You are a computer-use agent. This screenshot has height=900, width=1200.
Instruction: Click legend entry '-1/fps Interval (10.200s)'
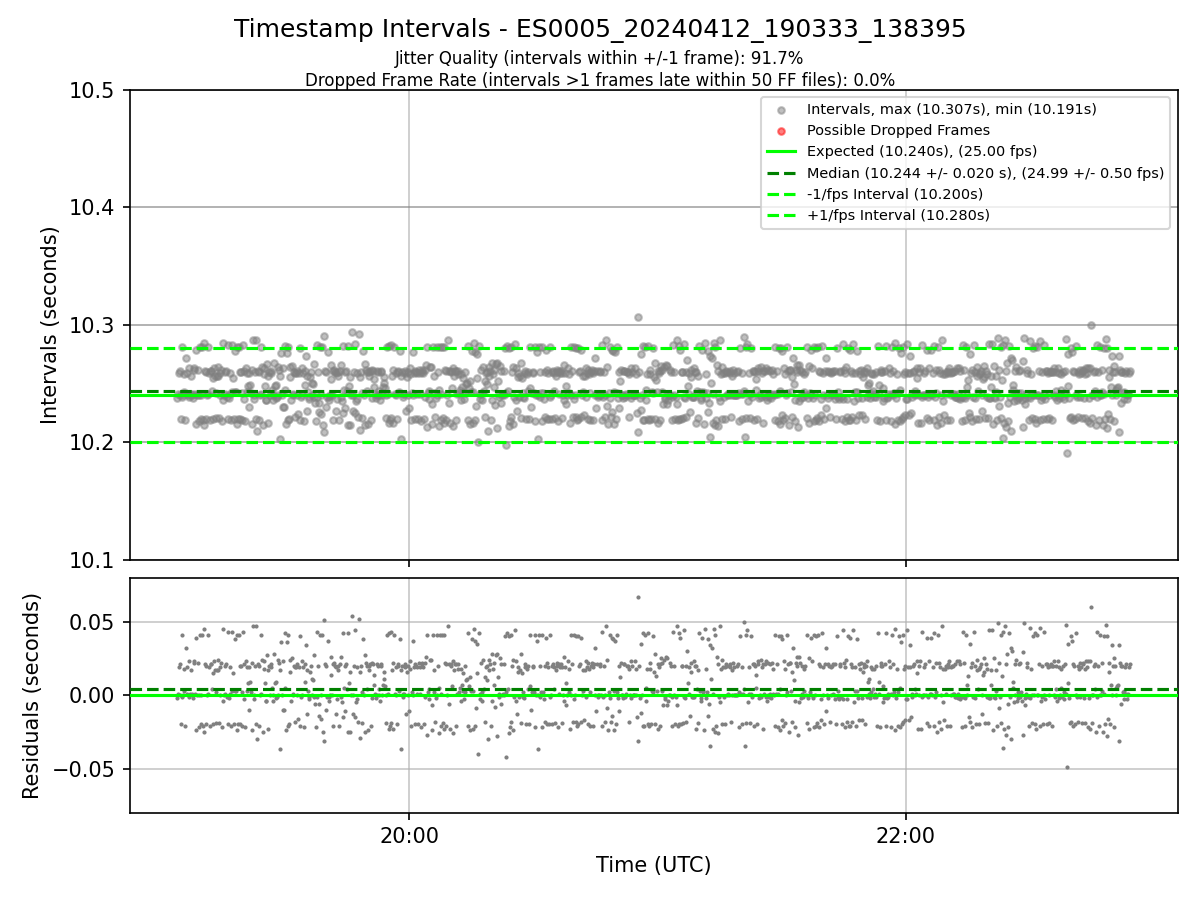tap(895, 194)
